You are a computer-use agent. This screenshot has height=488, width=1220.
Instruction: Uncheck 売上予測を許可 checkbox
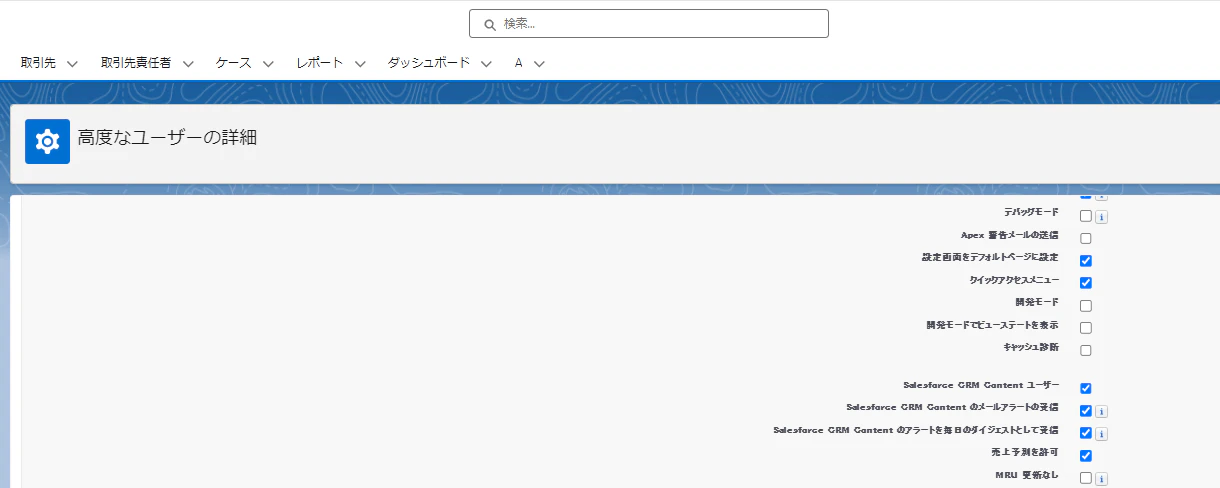1086,456
